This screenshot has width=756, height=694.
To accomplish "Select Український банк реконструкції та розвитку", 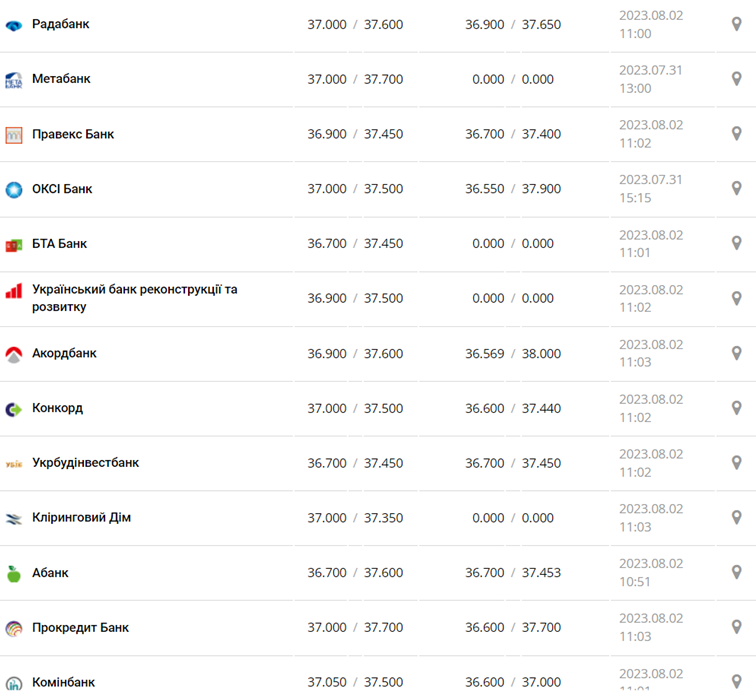I will tap(134, 298).
